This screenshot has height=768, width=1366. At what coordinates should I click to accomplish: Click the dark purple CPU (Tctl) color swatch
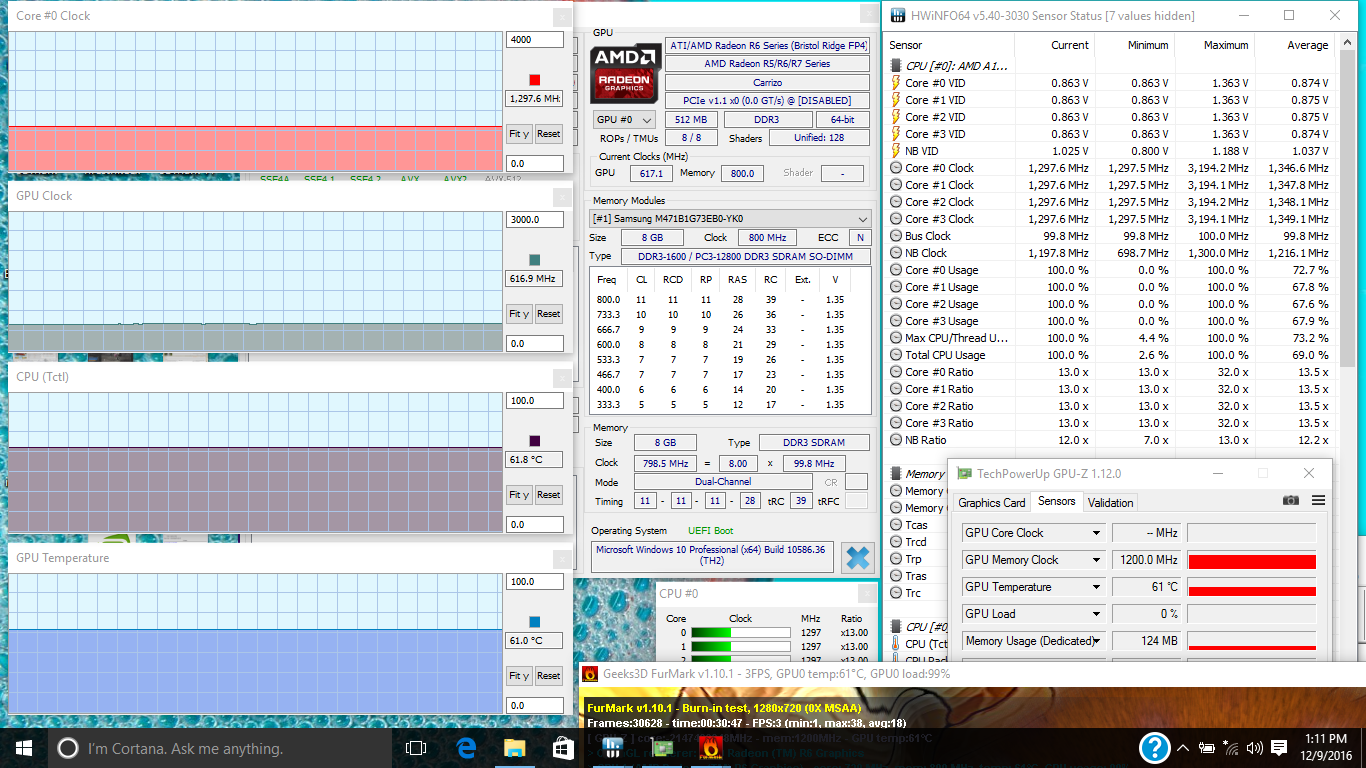(535, 441)
